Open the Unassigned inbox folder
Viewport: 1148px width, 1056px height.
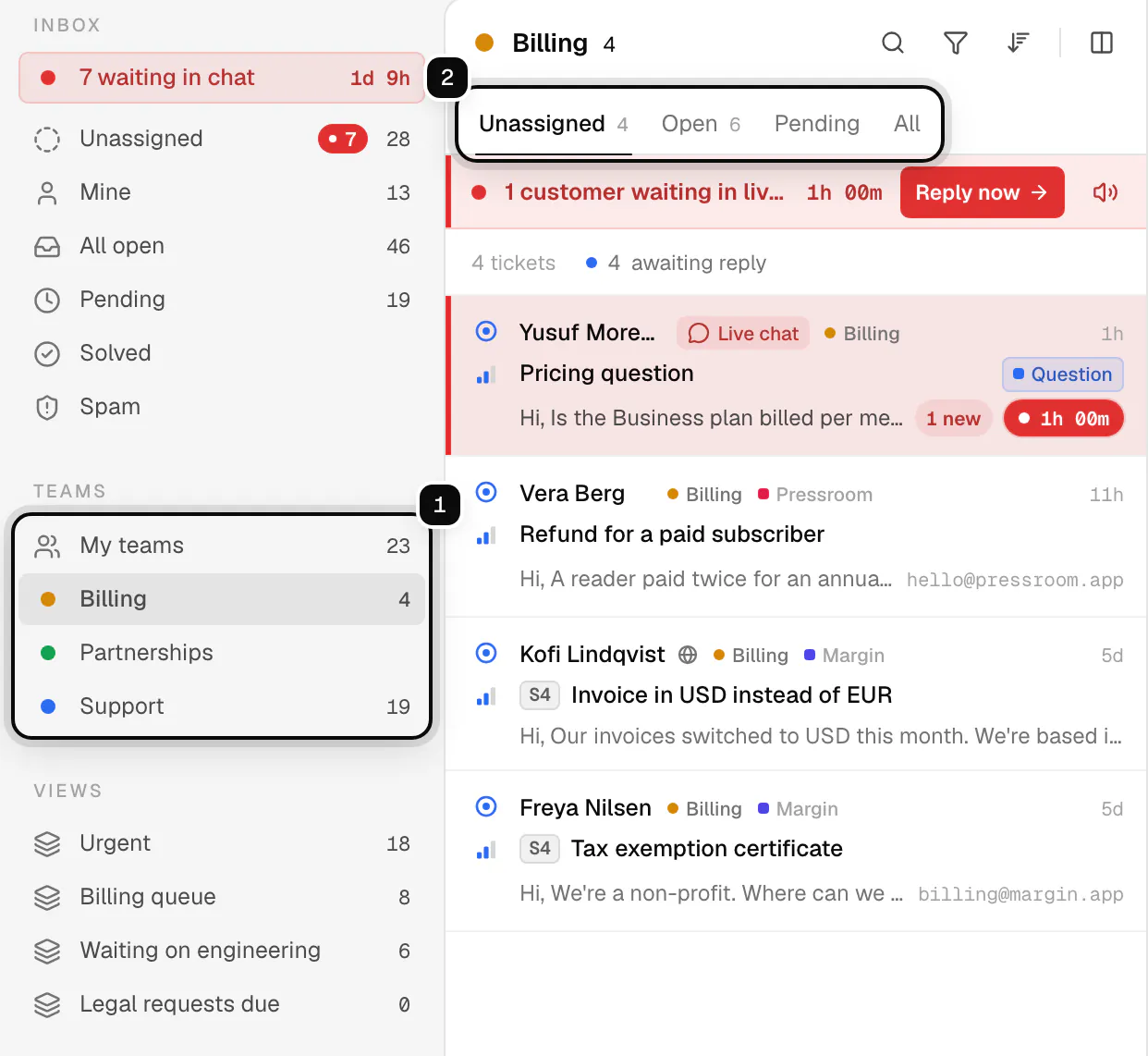coord(222,139)
